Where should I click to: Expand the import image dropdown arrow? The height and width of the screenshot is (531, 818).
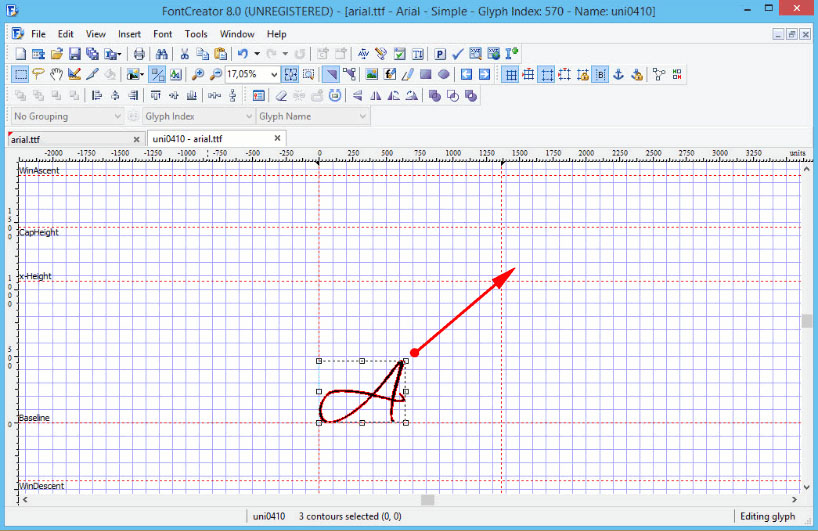tap(142, 75)
